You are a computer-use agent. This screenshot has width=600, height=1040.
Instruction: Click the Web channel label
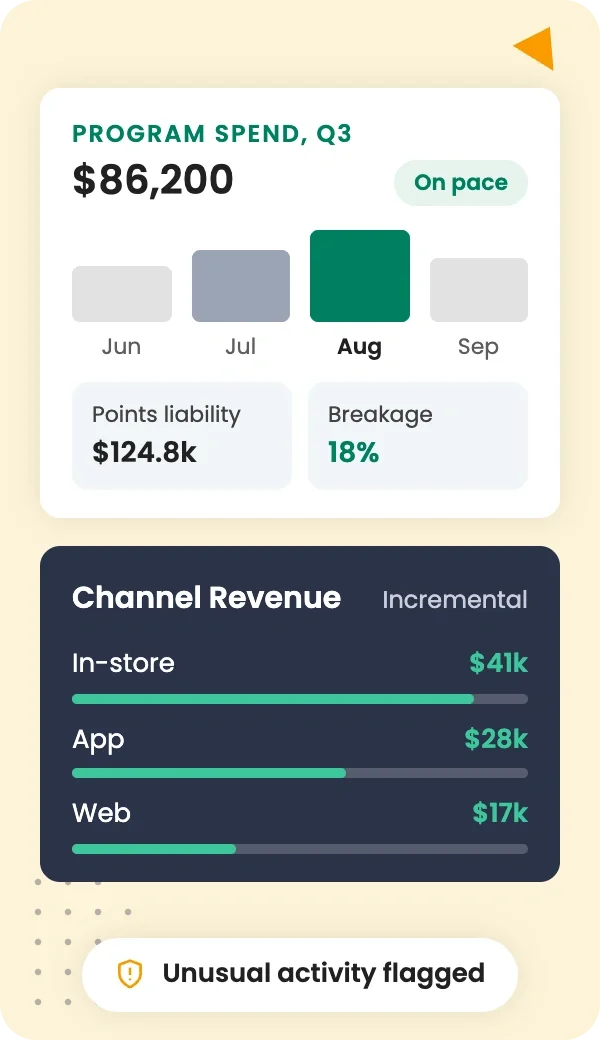point(101,813)
